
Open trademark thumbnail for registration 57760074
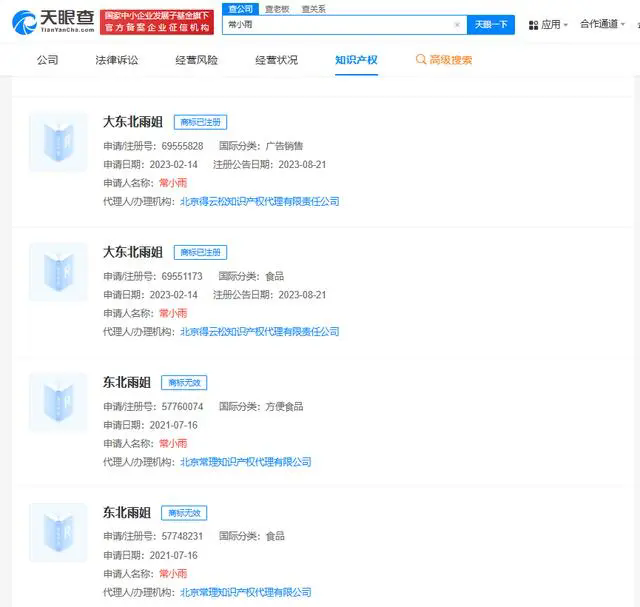[x=58, y=402]
